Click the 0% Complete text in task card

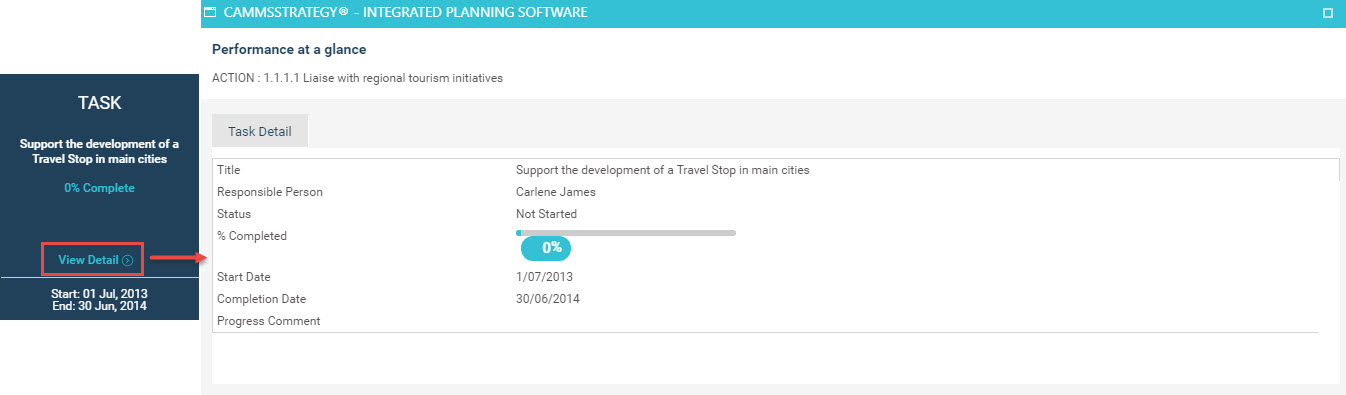[99, 188]
